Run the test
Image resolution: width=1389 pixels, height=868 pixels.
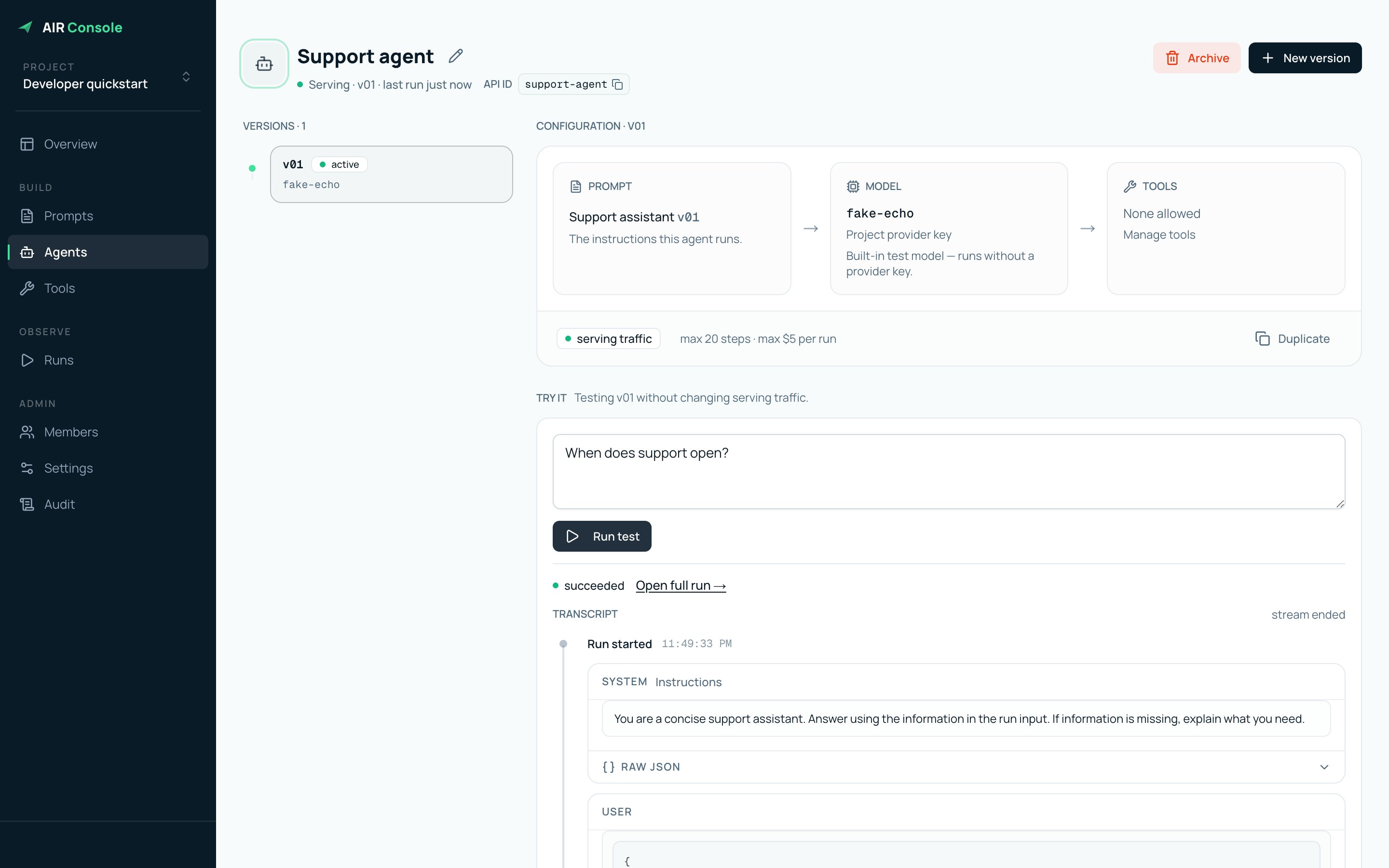[x=601, y=536]
